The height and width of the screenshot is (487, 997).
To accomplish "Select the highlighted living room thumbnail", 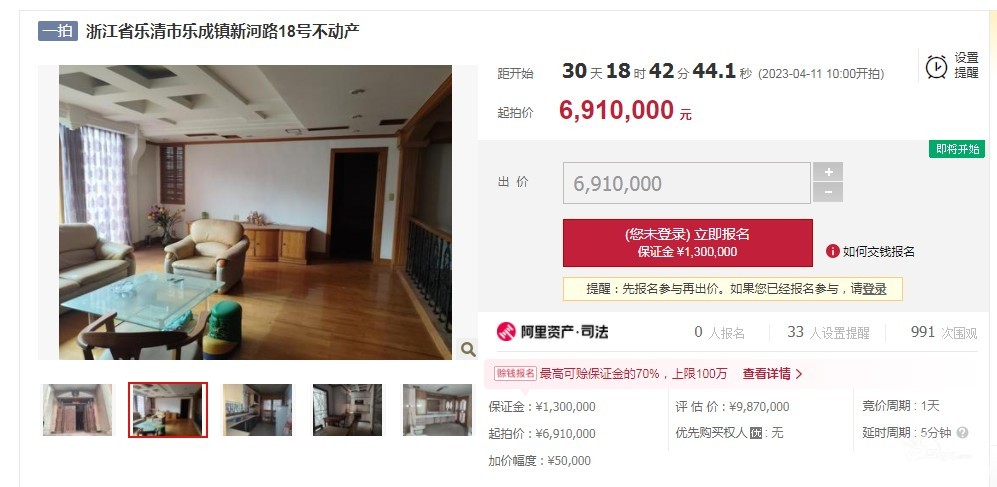I will point(168,410).
